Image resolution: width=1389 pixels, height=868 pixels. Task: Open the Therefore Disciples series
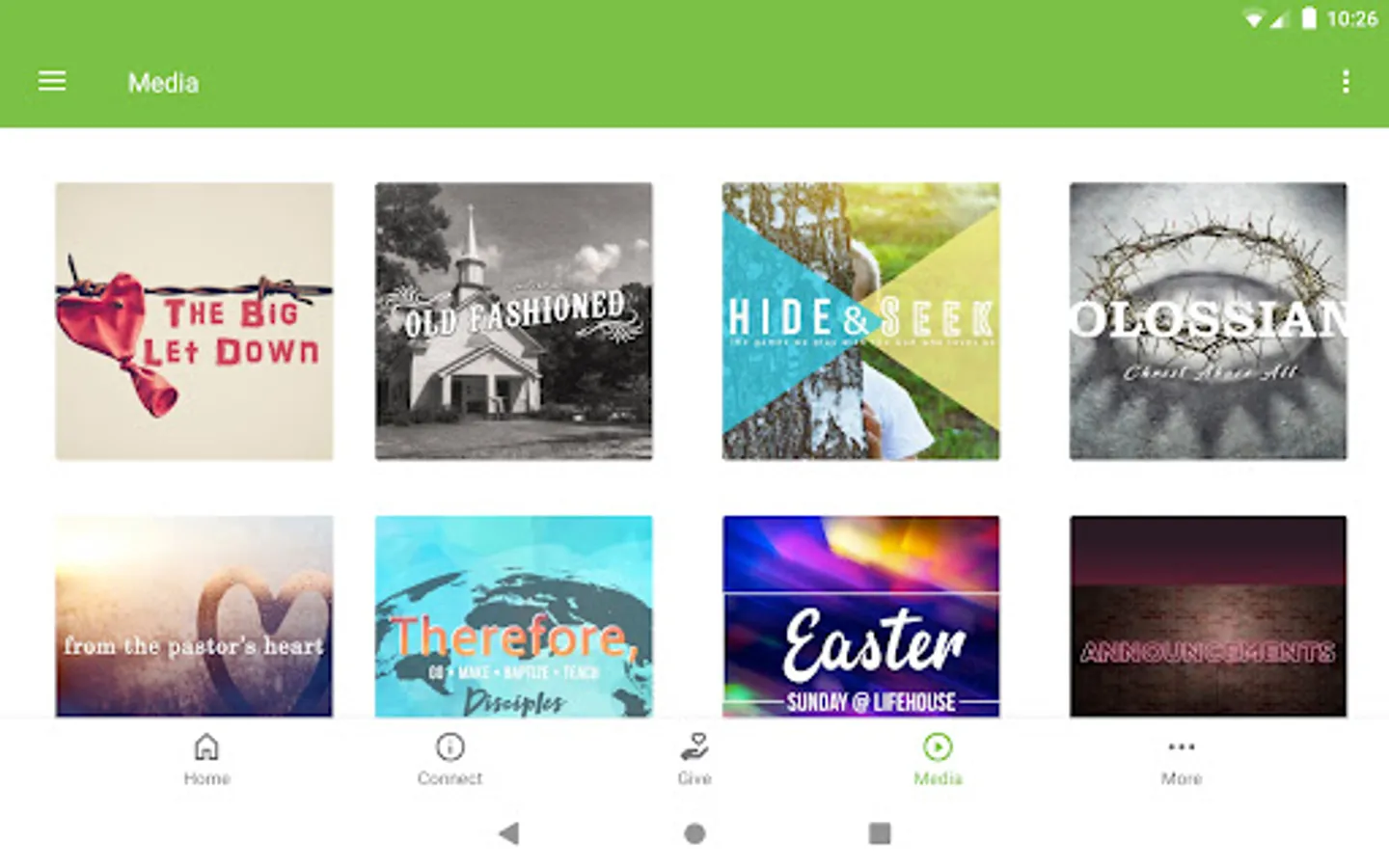tap(514, 616)
